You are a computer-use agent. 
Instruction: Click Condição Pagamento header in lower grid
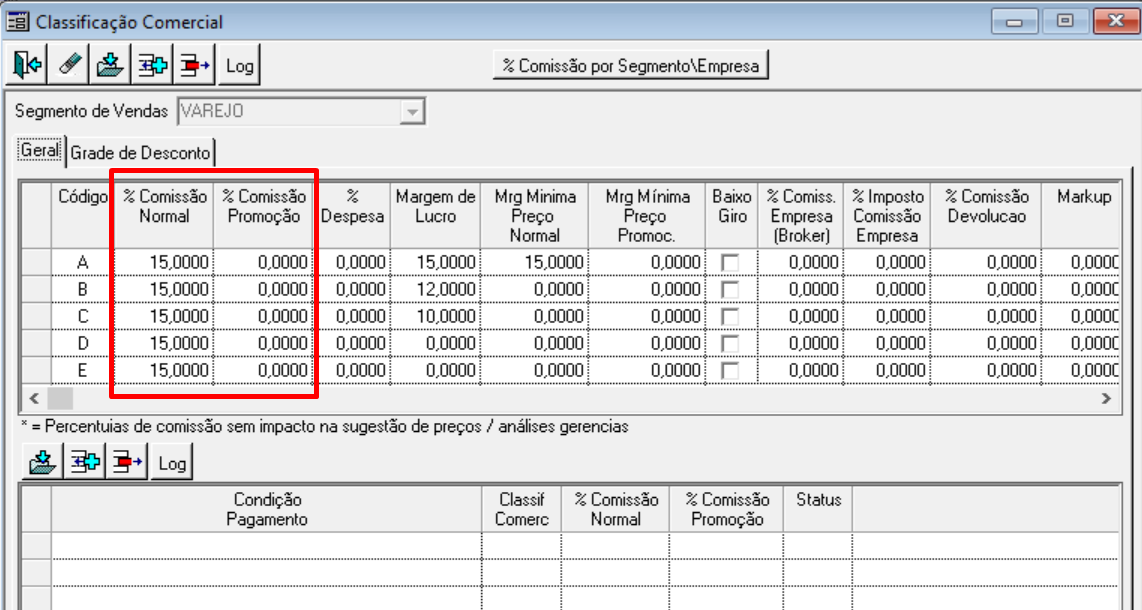click(x=267, y=510)
